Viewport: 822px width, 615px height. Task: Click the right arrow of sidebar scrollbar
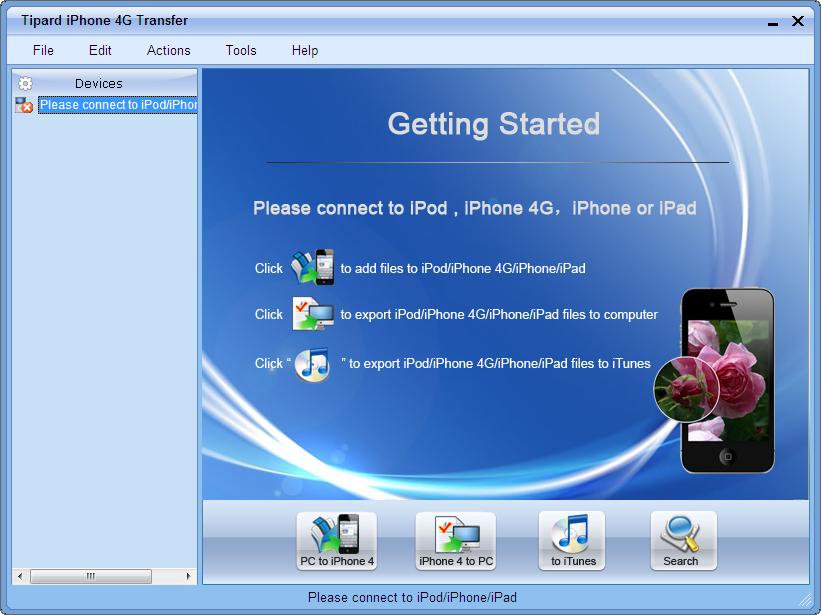[189, 577]
